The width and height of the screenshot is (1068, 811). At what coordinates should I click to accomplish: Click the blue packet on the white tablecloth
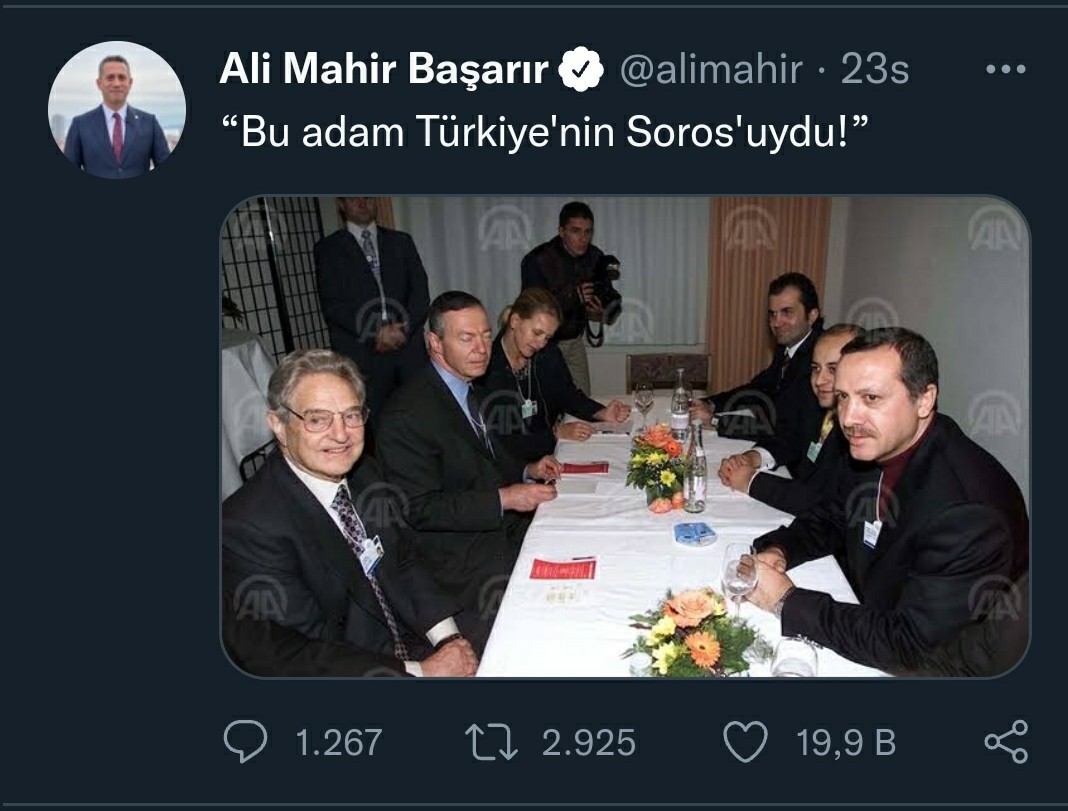coord(695,534)
